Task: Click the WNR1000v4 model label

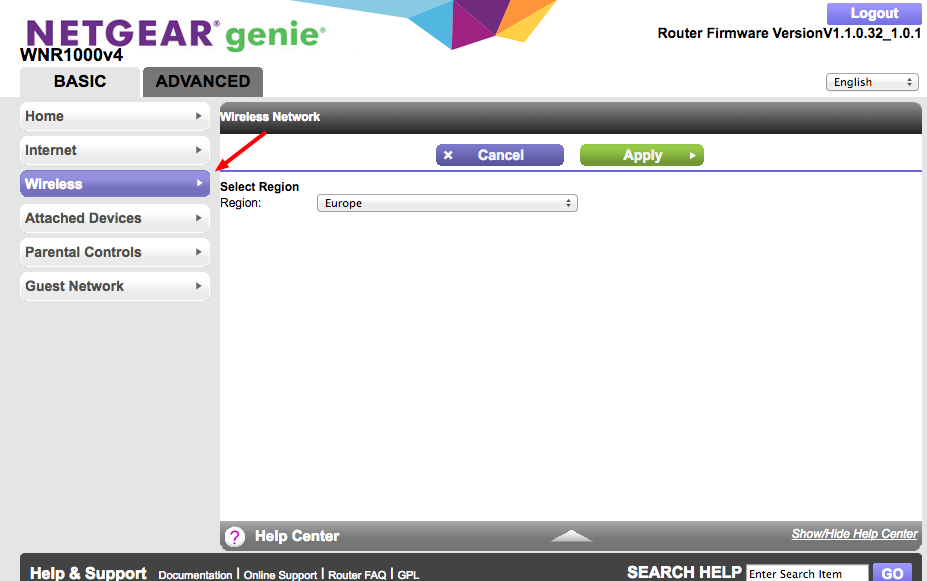Action: [72, 56]
